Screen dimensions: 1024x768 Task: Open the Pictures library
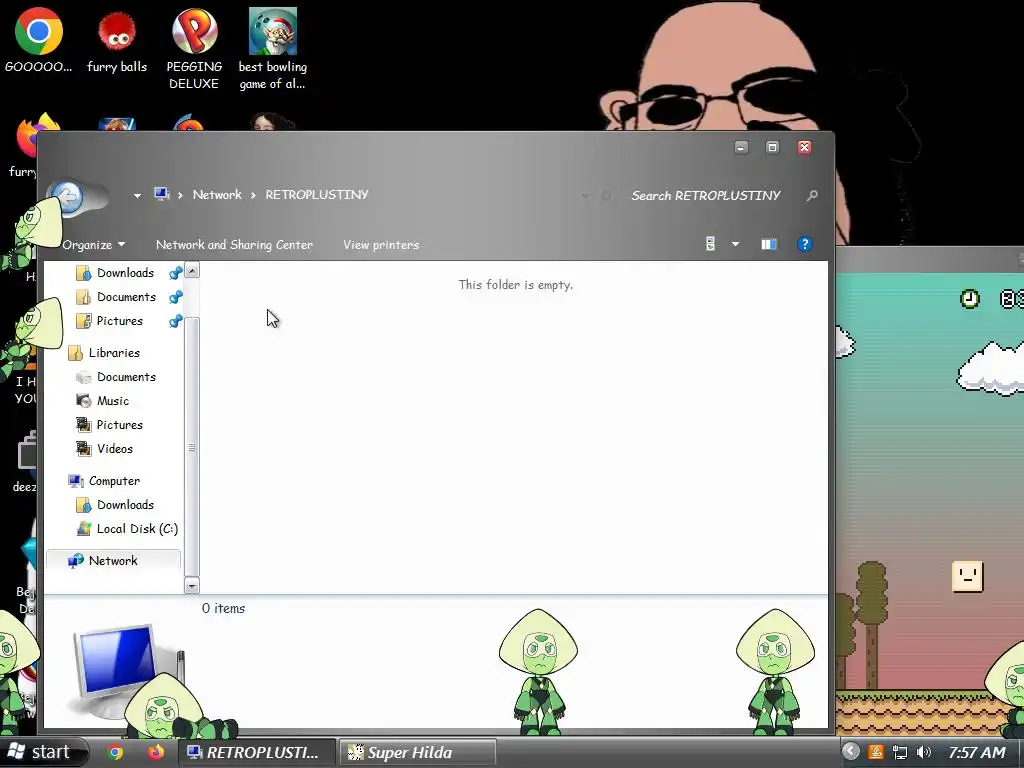(119, 425)
